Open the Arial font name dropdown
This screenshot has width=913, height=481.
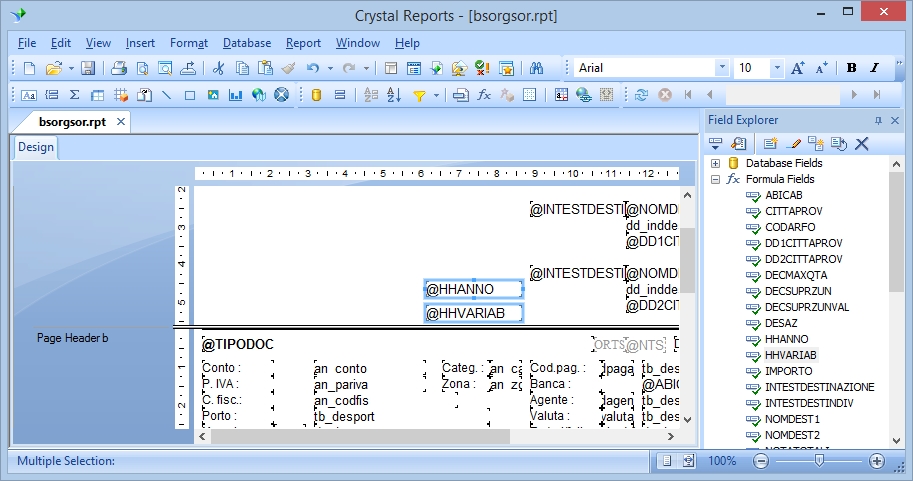click(722, 68)
